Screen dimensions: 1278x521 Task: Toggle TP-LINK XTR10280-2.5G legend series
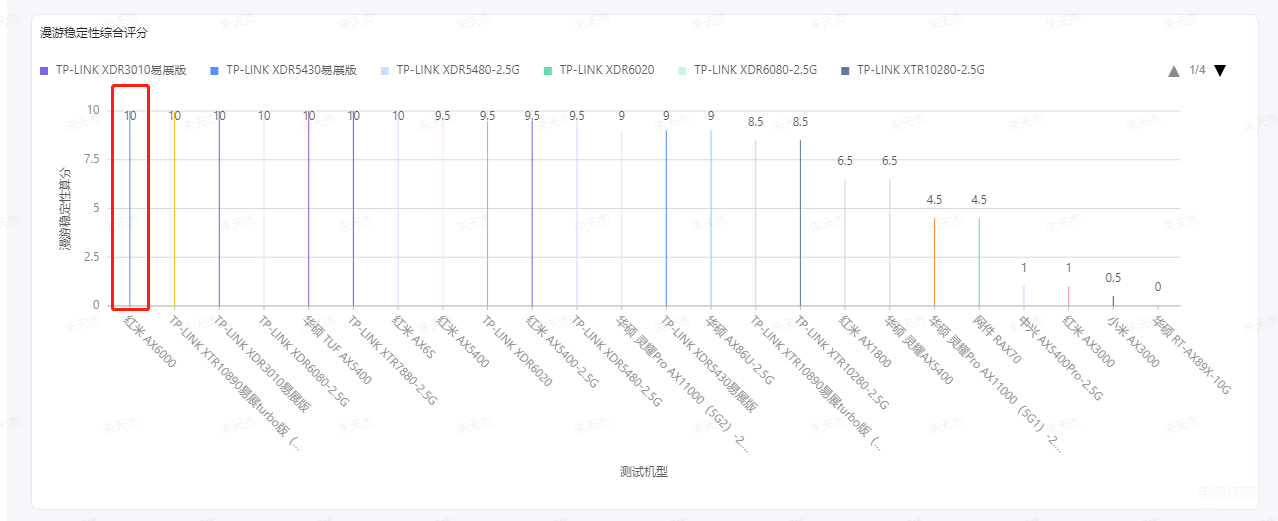(x=912, y=70)
